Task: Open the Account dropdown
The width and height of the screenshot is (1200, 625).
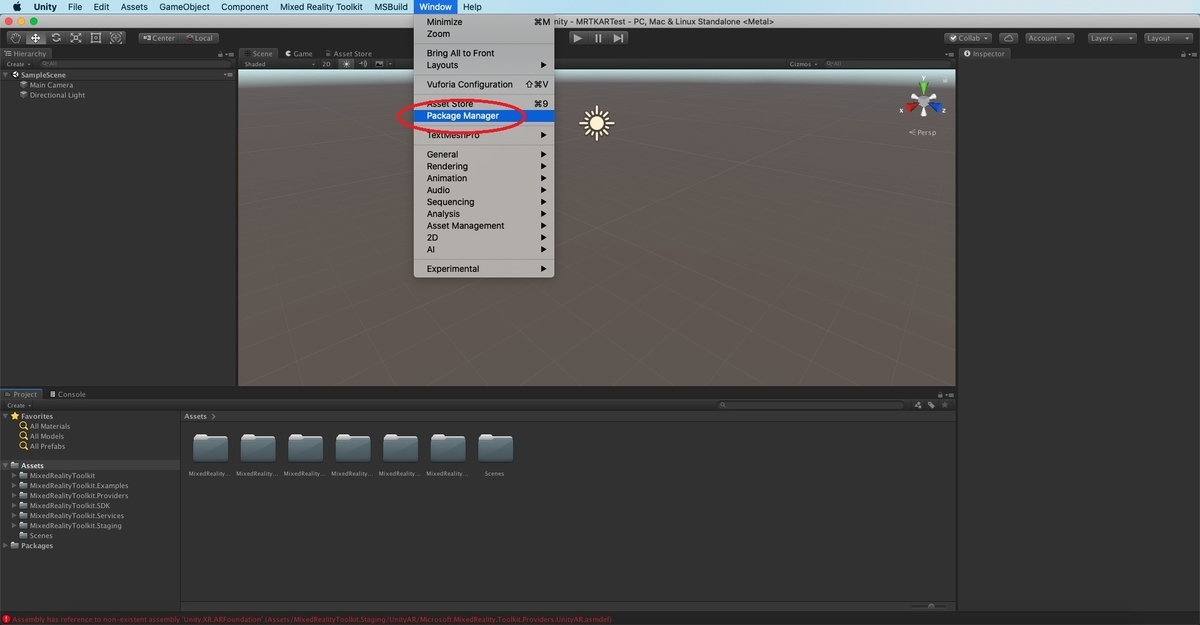Action: click(x=1049, y=38)
